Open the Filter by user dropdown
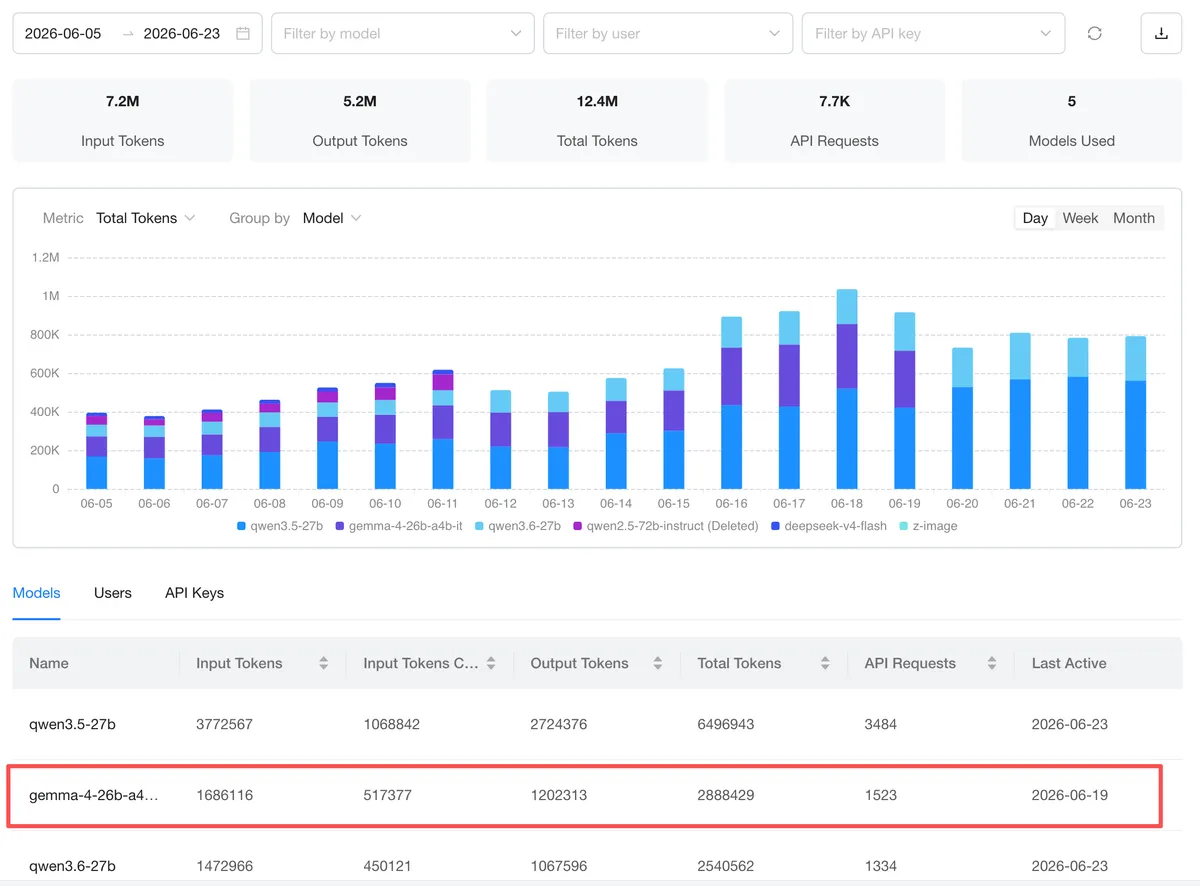Screen dimensions: 1200x886 [668, 33]
